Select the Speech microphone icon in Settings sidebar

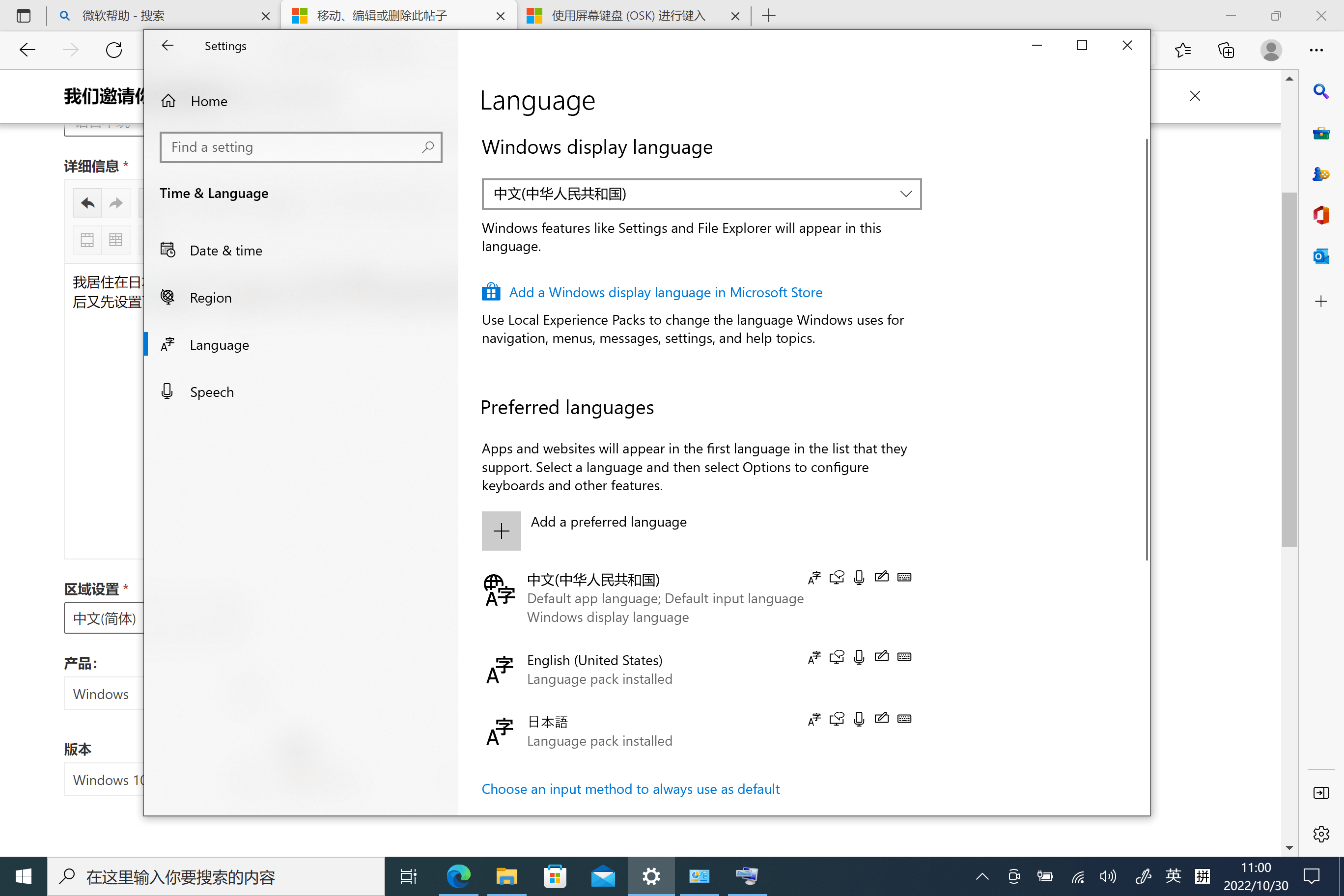[x=168, y=391]
